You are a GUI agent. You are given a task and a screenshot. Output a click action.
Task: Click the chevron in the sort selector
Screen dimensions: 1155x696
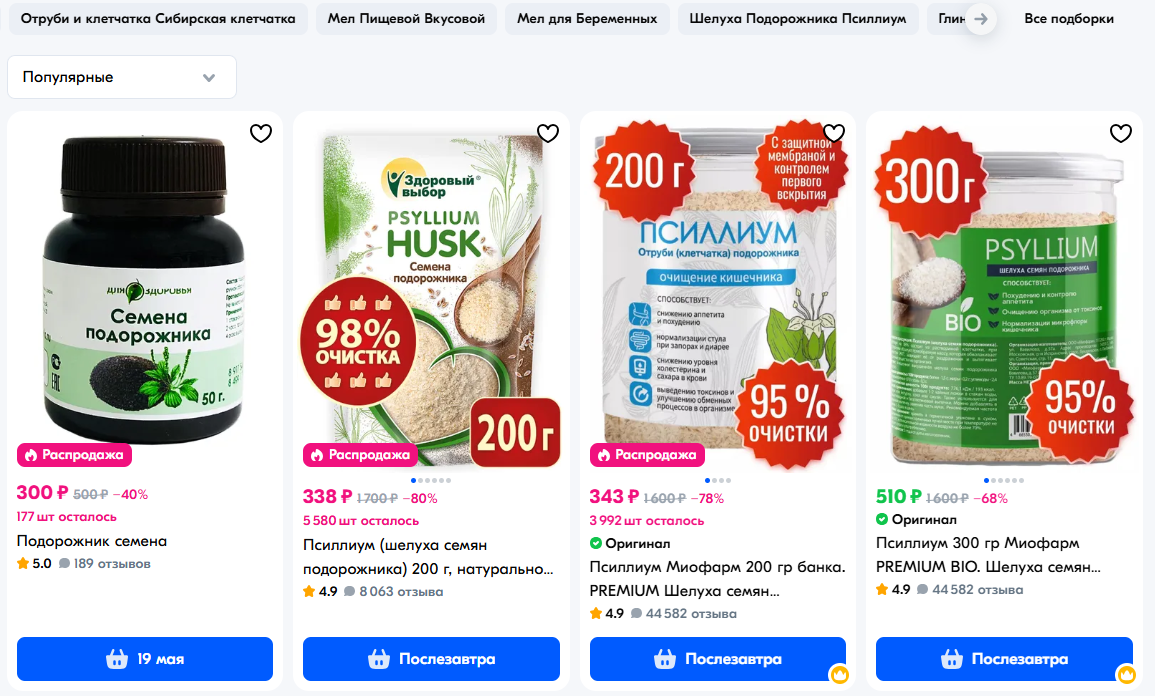[x=209, y=77]
